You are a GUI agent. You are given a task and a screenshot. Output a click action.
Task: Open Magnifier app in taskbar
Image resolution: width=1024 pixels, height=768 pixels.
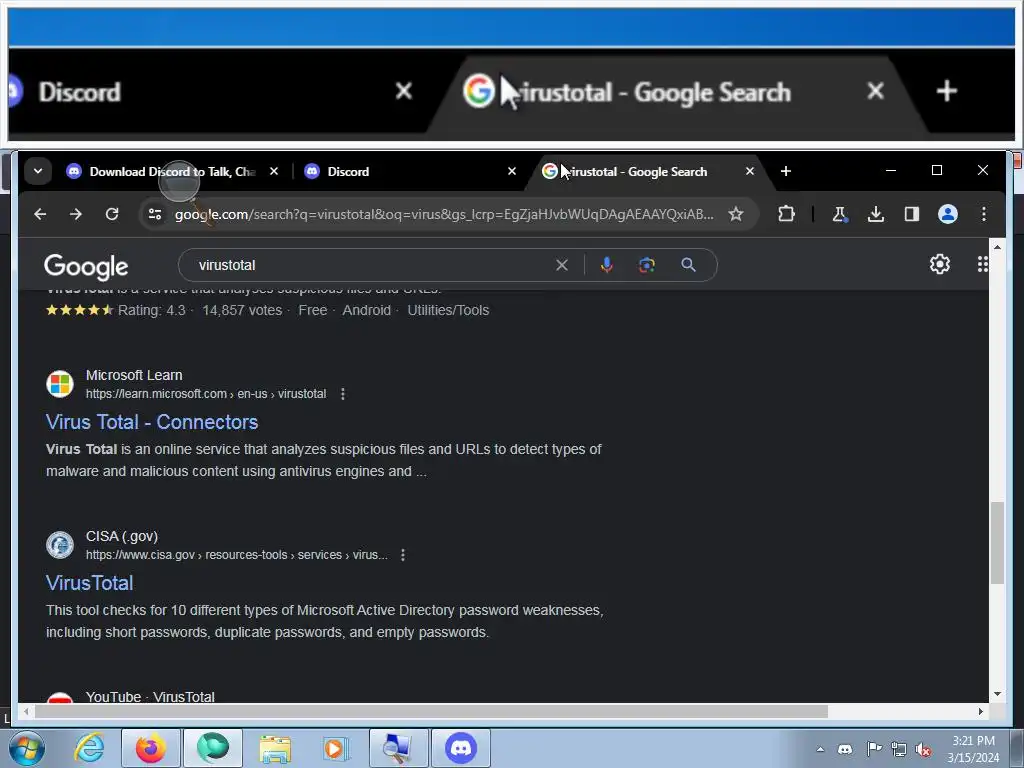pyautogui.click(x=398, y=748)
